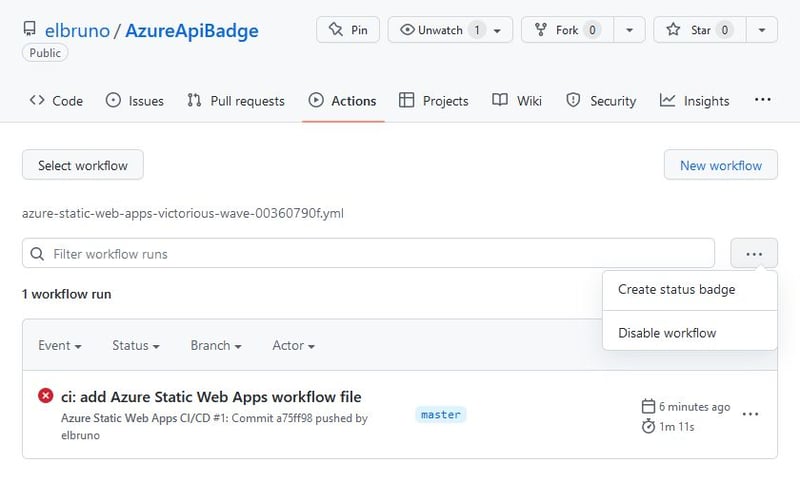Click the Star button
This screenshot has width=800, height=482.
pos(699,30)
